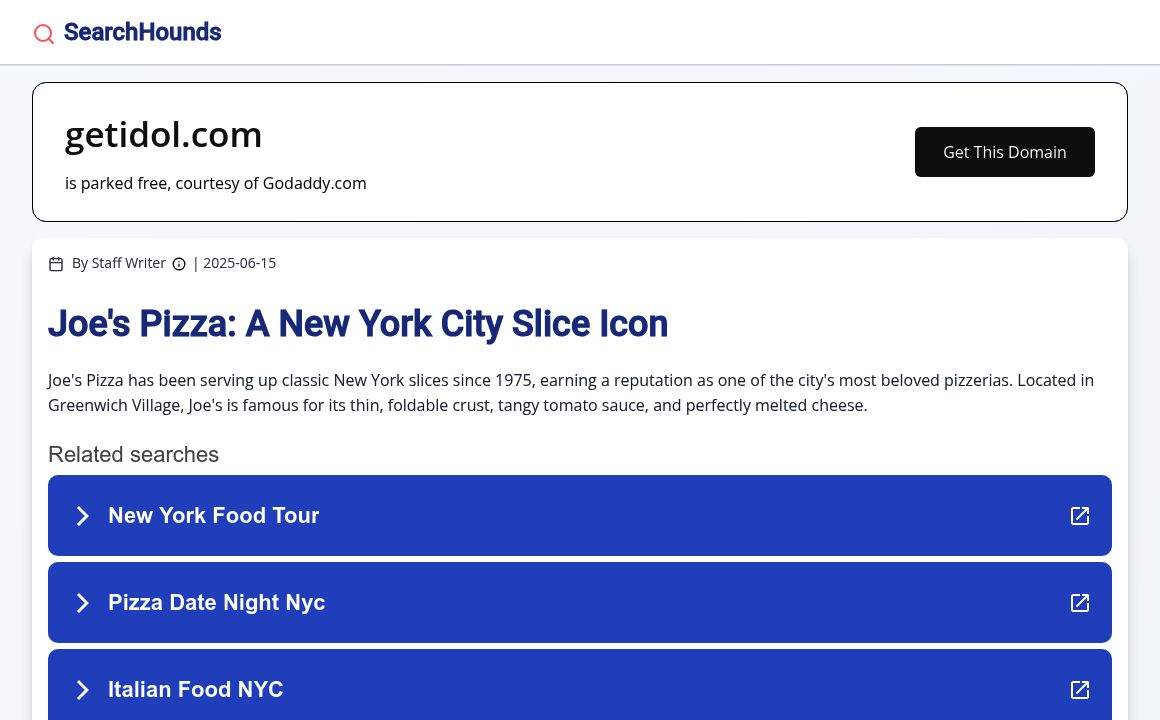Click the 2025-06-15 publication date
Image resolution: width=1160 pixels, height=720 pixels.
tap(239, 263)
